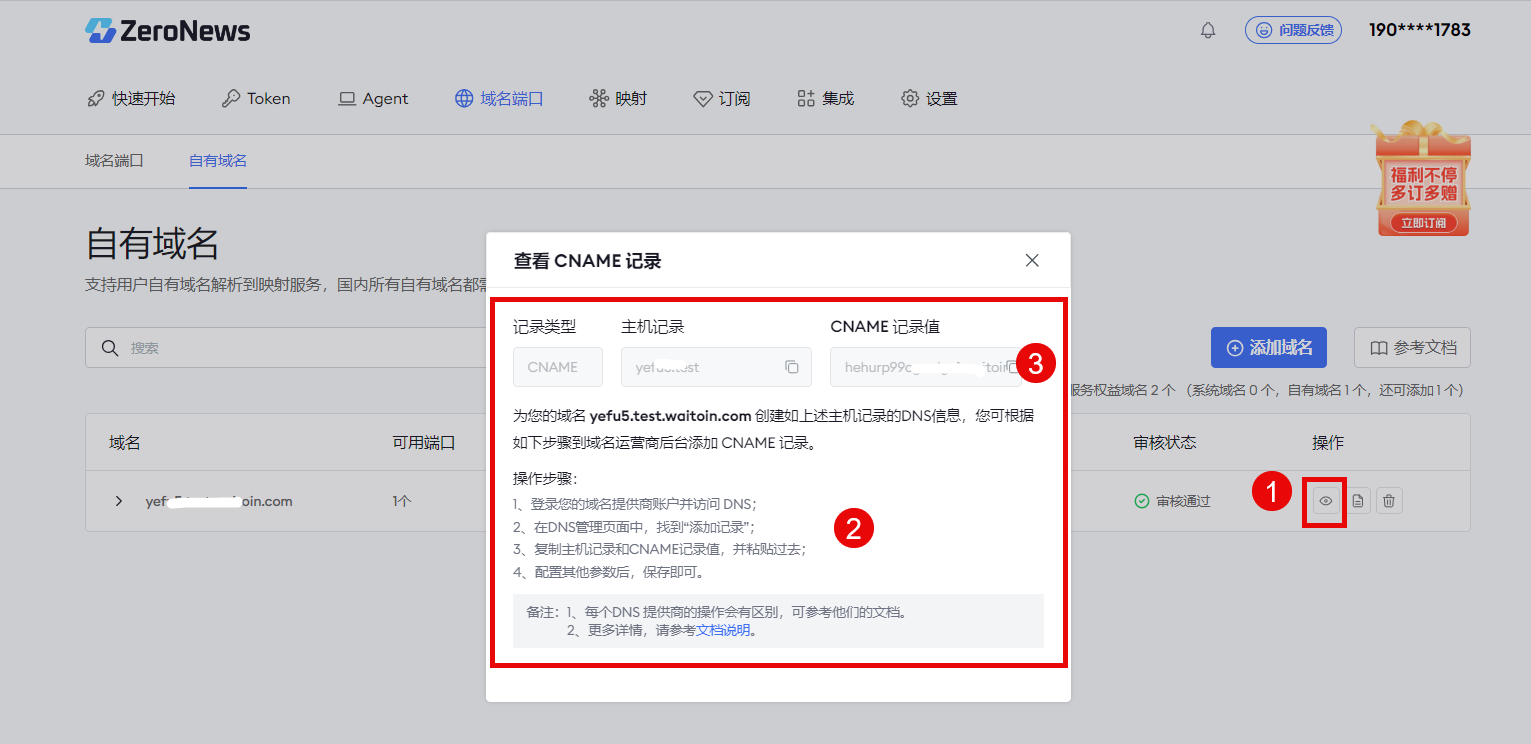Click the 操作 column header
This screenshot has height=744, width=1531.
(1328, 442)
